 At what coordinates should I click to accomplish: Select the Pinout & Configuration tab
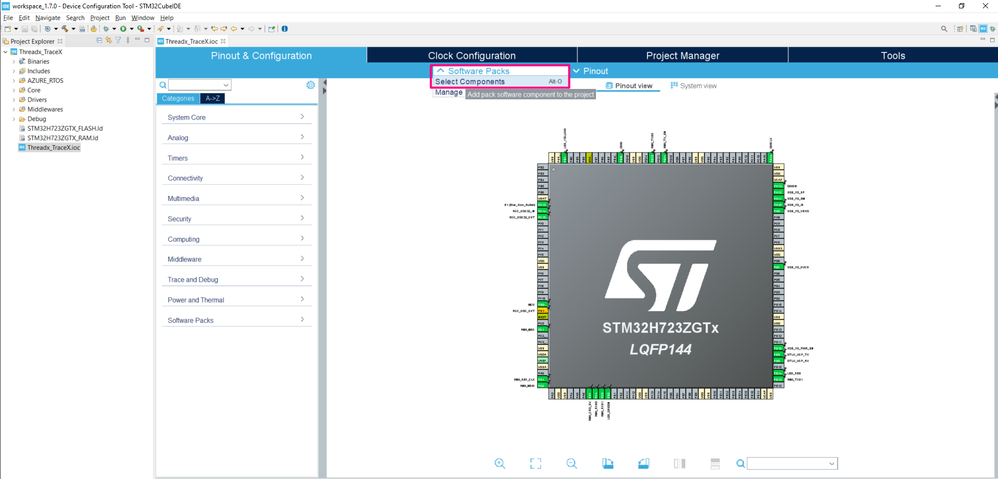tap(261, 55)
